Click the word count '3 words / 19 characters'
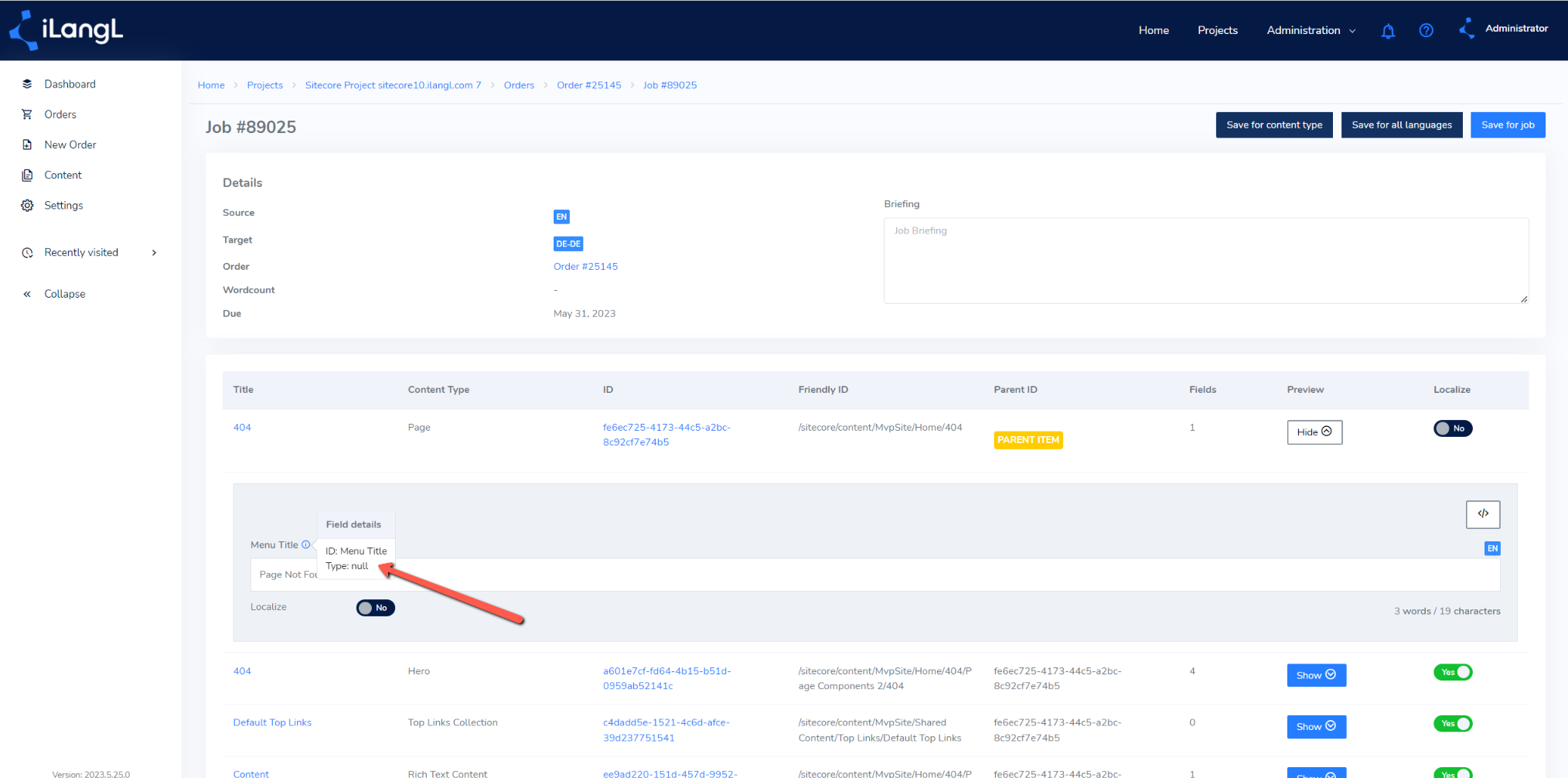1568x778 pixels. pos(1447,611)
